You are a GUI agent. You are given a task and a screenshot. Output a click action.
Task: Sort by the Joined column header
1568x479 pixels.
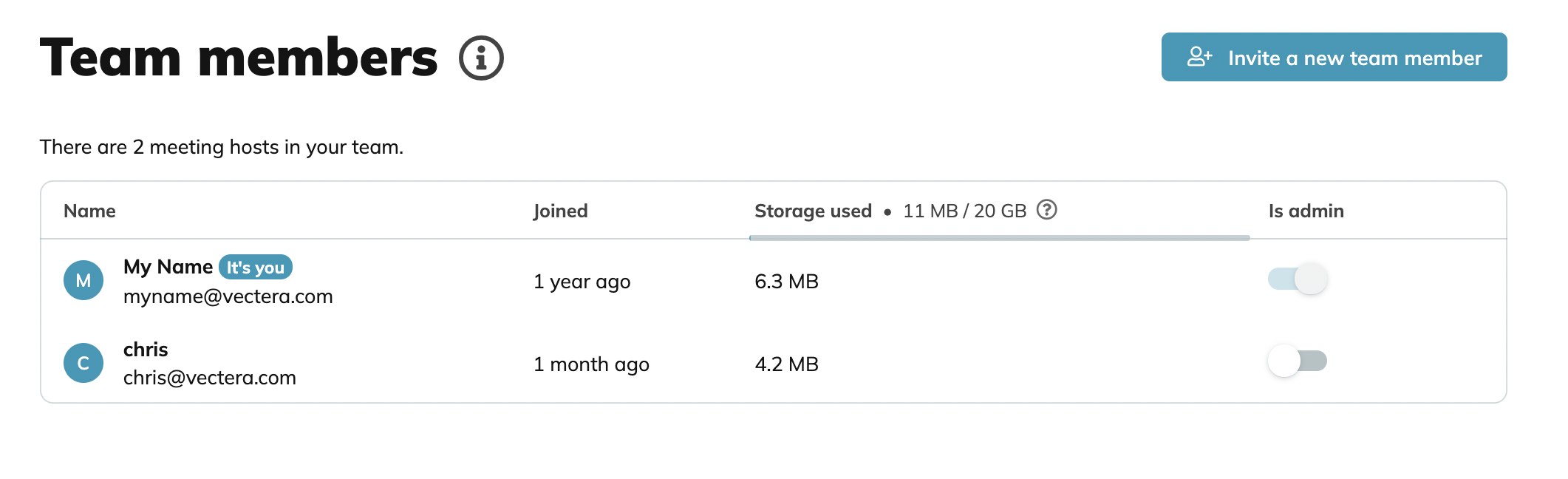tap(561, 211)
